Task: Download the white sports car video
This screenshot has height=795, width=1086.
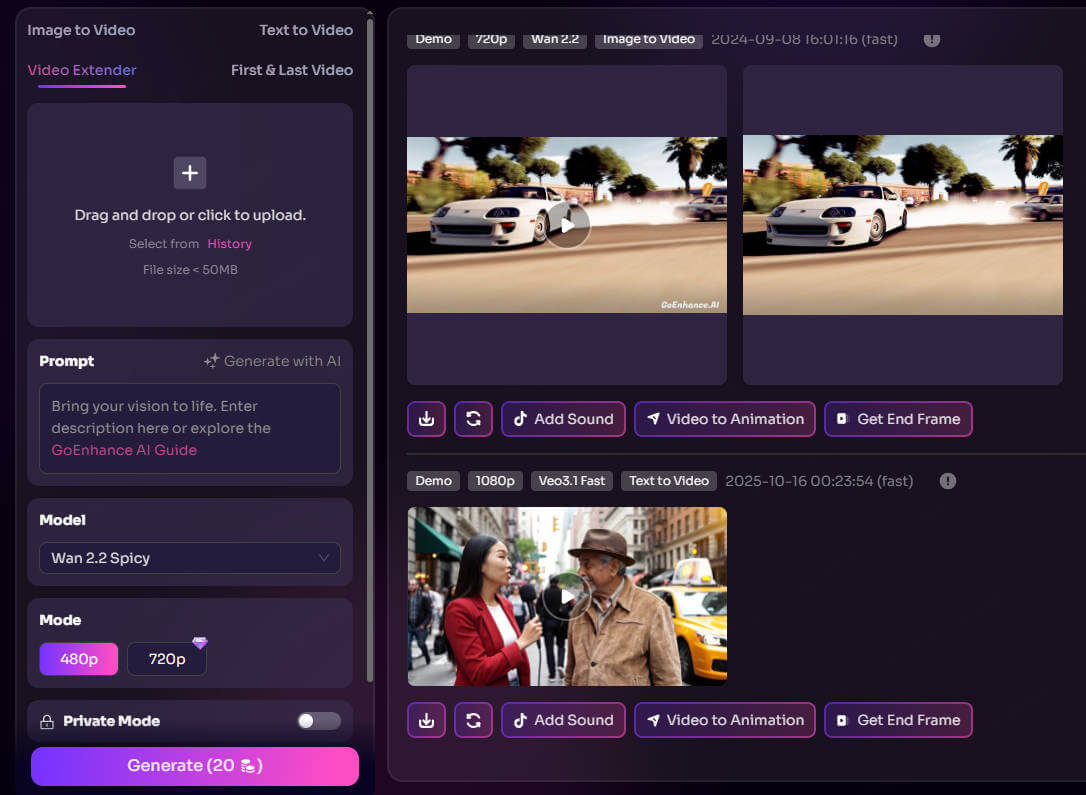Action: 426,419
